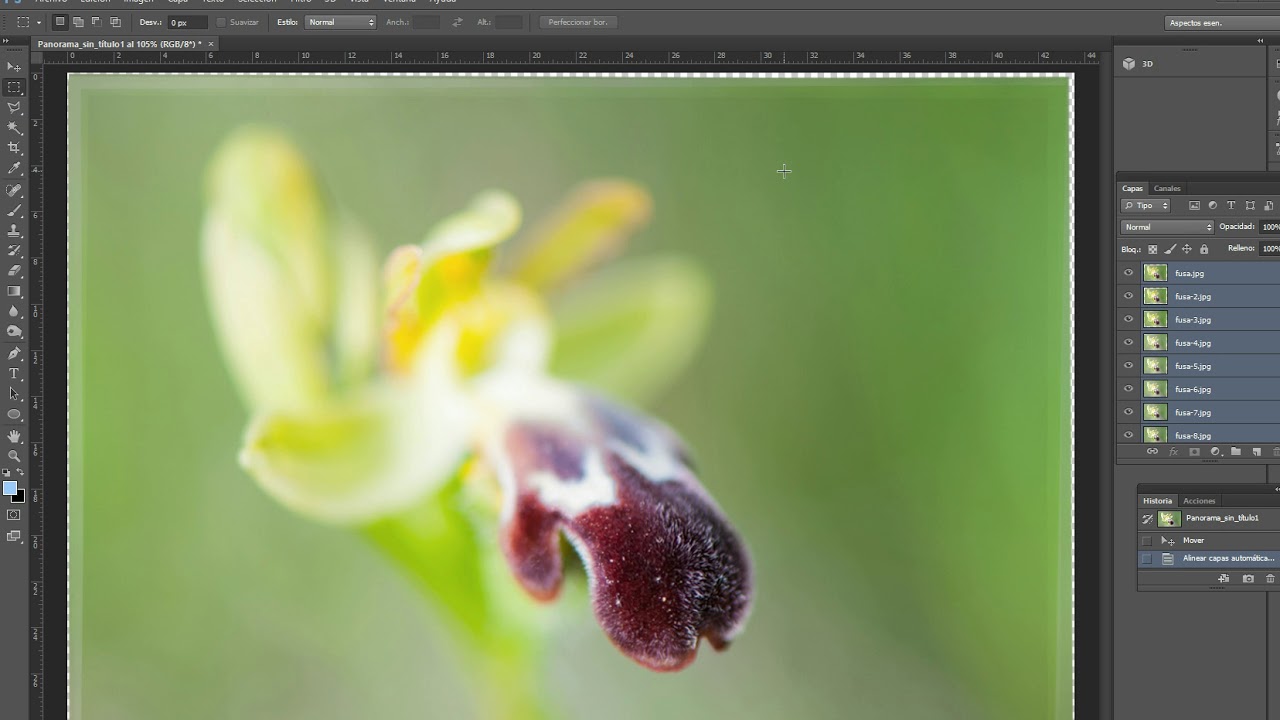Screen dimensions: 1280x720
Task: Create new document from current state
Action: [x=1224, y=578]
